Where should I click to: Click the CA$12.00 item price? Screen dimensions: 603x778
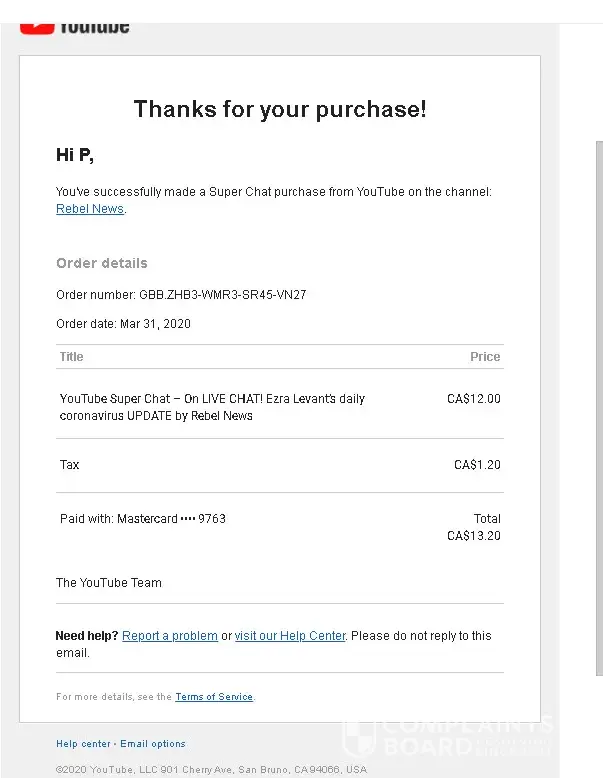pos(474,399)
